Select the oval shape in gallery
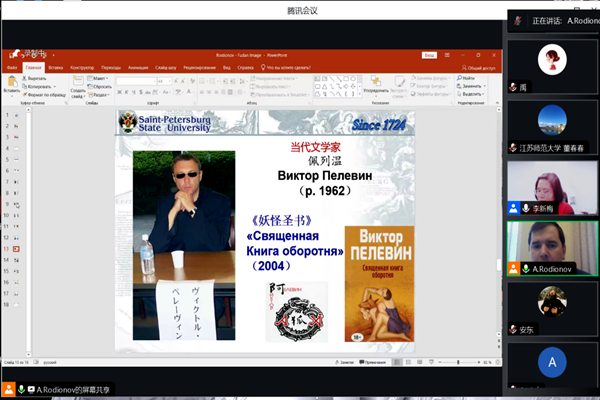This screenshot has height=400, width=600. click(x=353, y=79)
